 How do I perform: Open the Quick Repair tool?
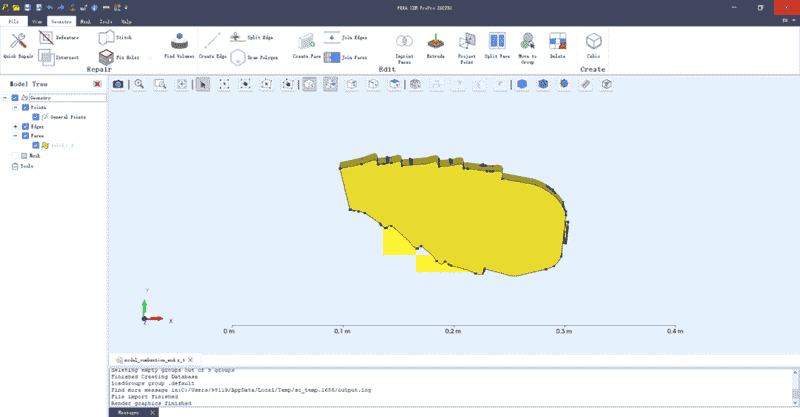click(18, 45)
